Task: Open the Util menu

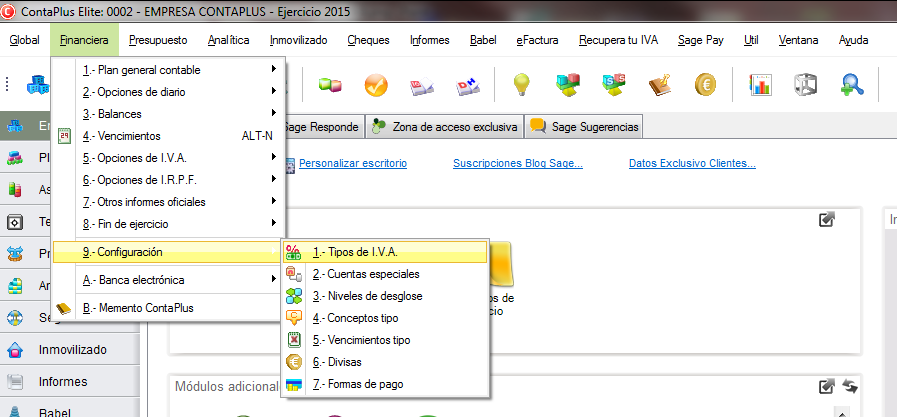Action: [751, 40]
